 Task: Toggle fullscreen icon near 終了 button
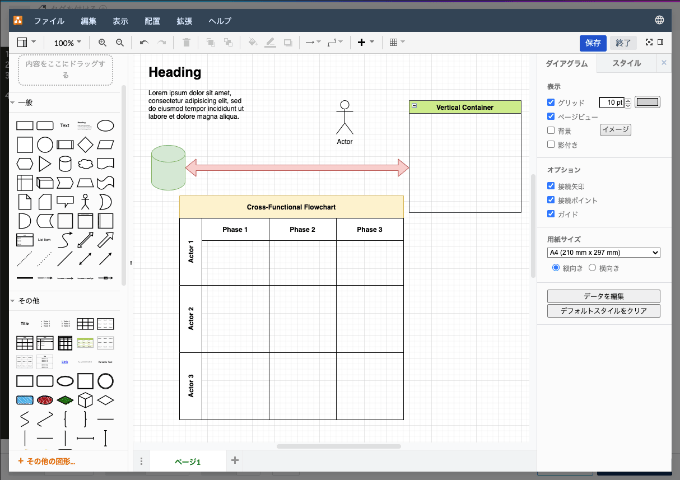pos(648,43)
